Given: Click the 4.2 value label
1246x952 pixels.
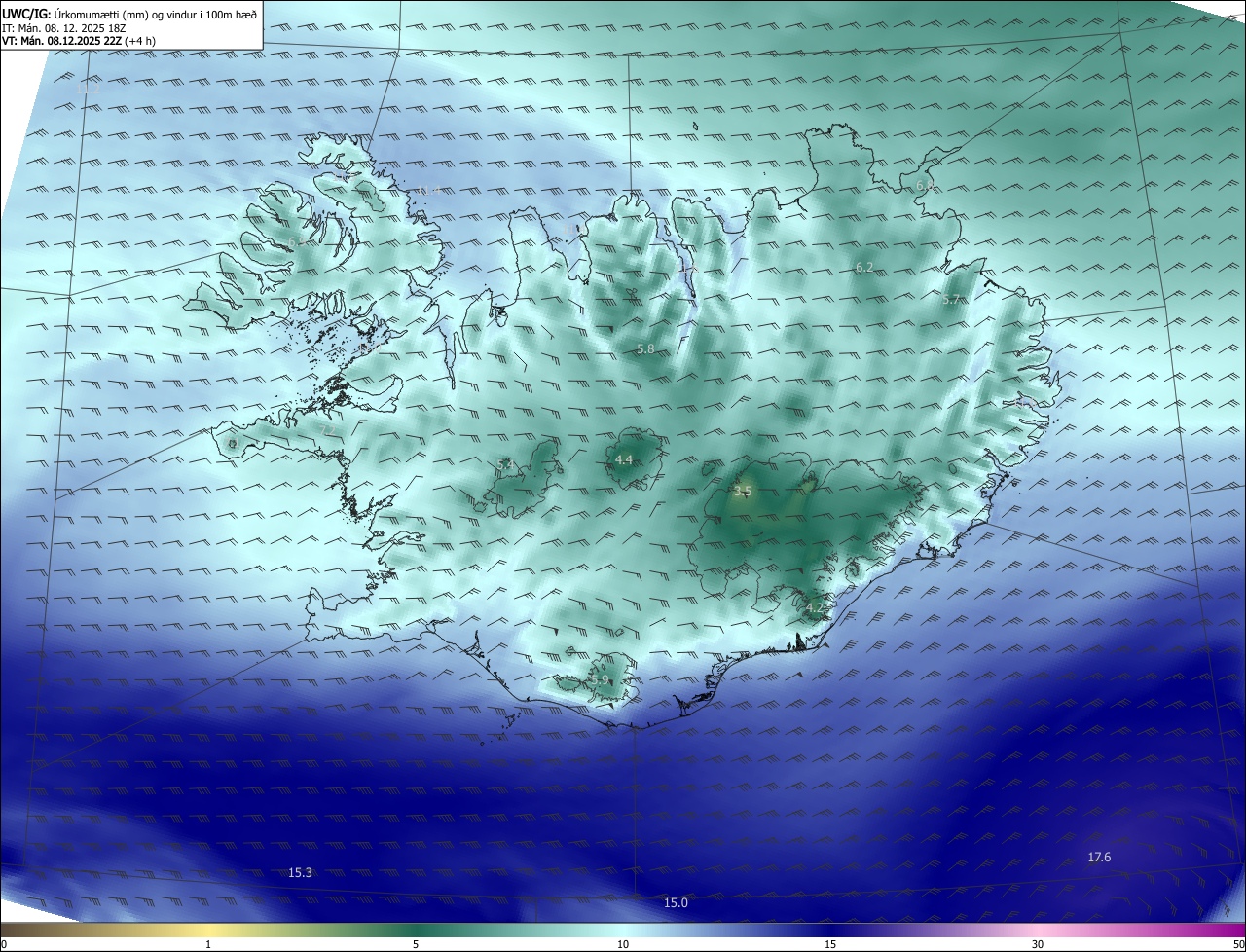Looking at the screenshot, I should (815, 607).
